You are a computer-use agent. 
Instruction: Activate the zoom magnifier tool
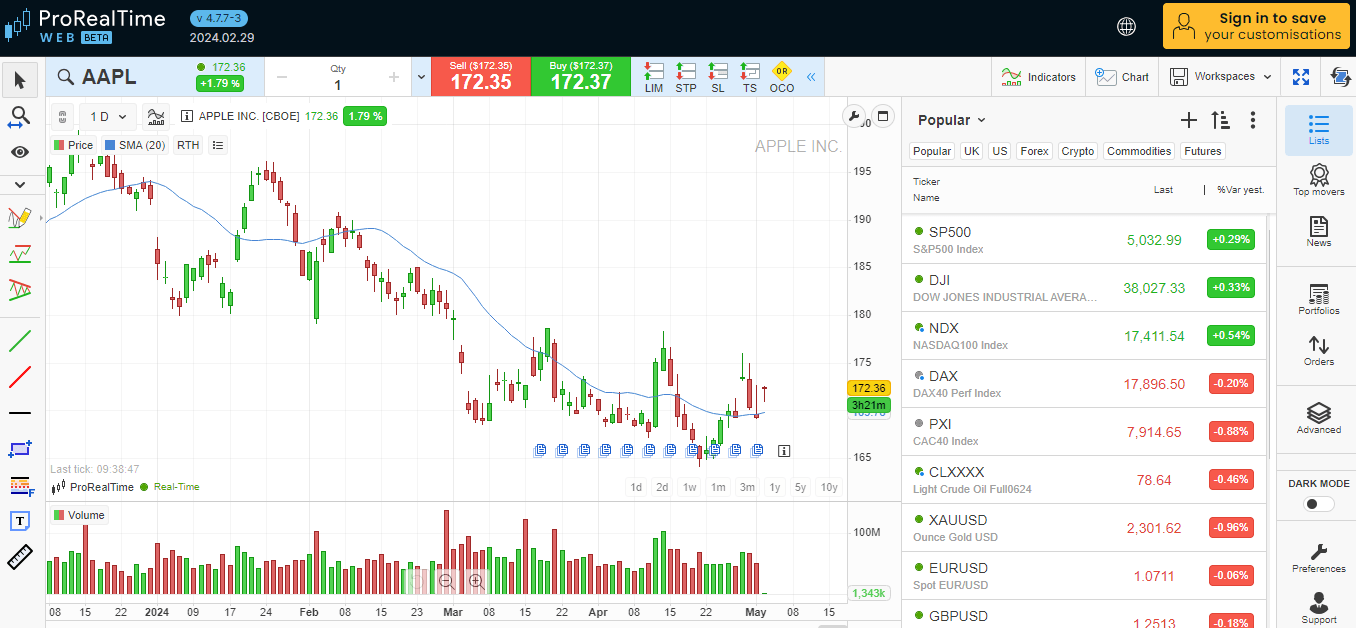20,116
